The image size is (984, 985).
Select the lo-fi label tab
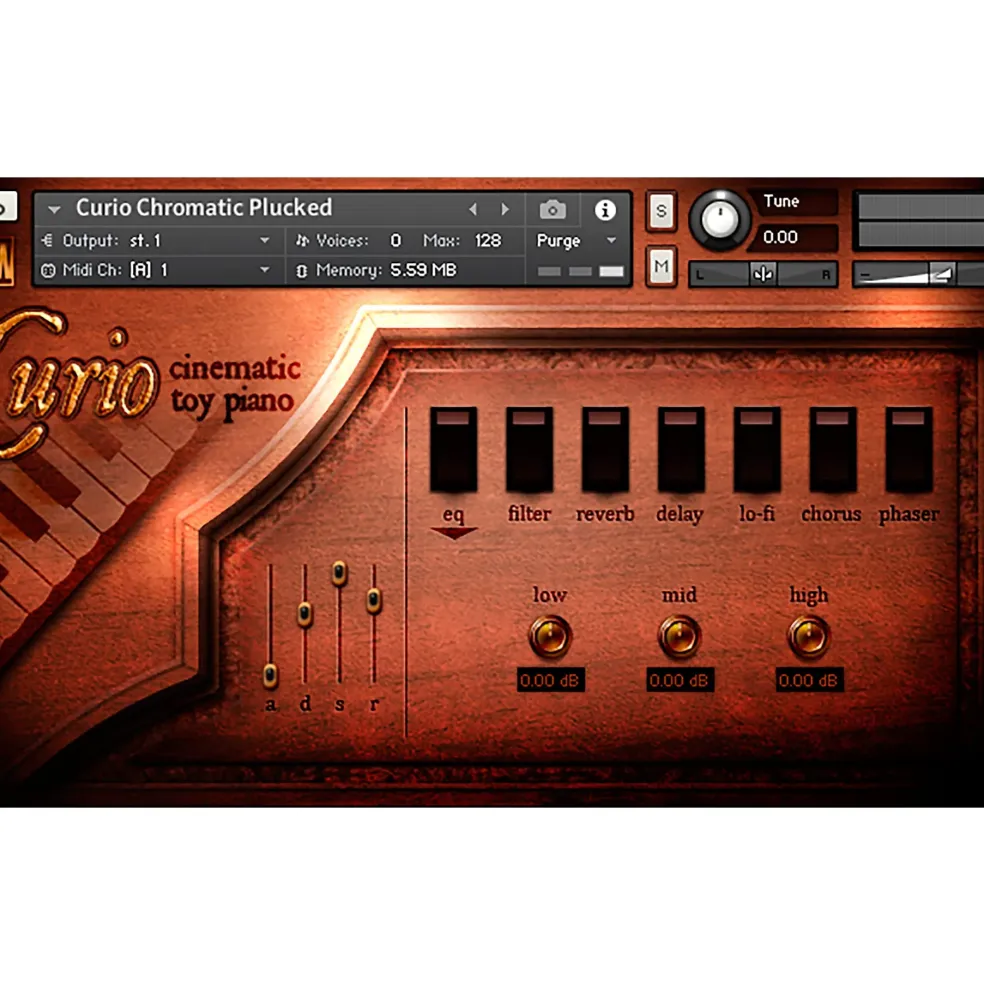pos(757,513)
